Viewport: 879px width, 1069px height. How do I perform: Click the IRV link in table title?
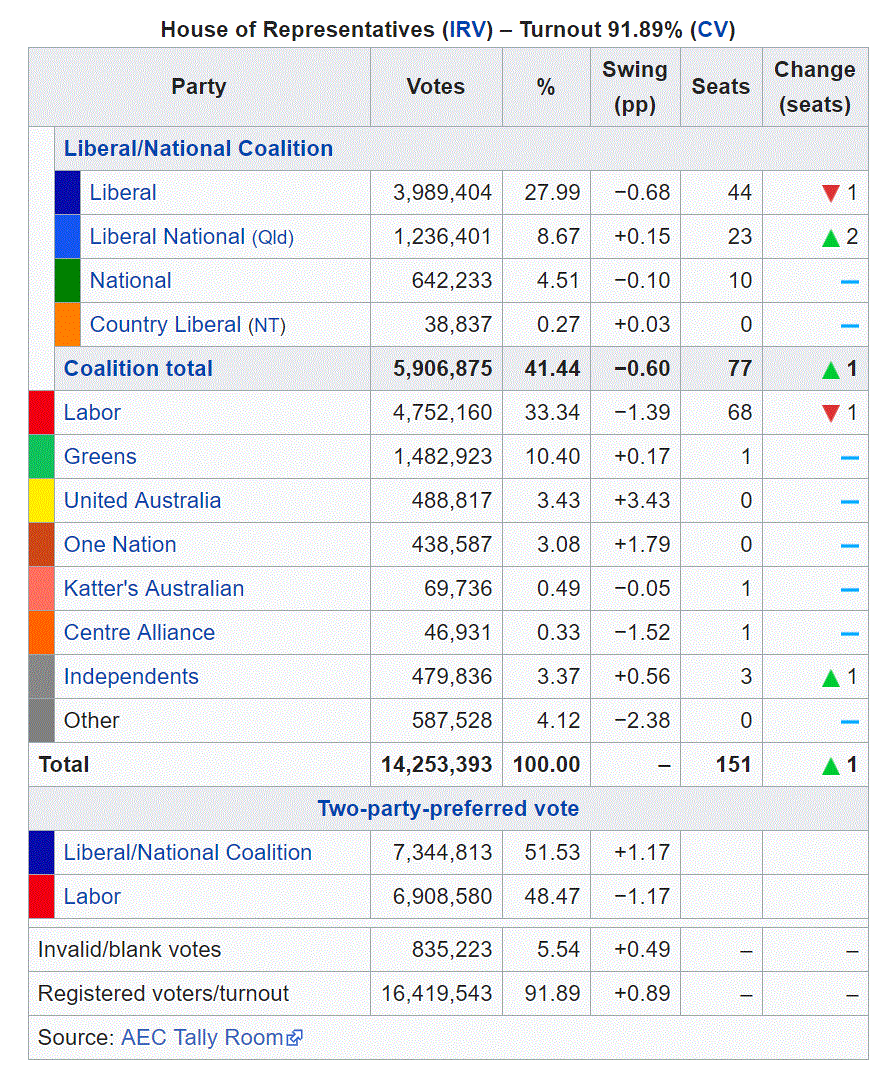tap(470, 29)
